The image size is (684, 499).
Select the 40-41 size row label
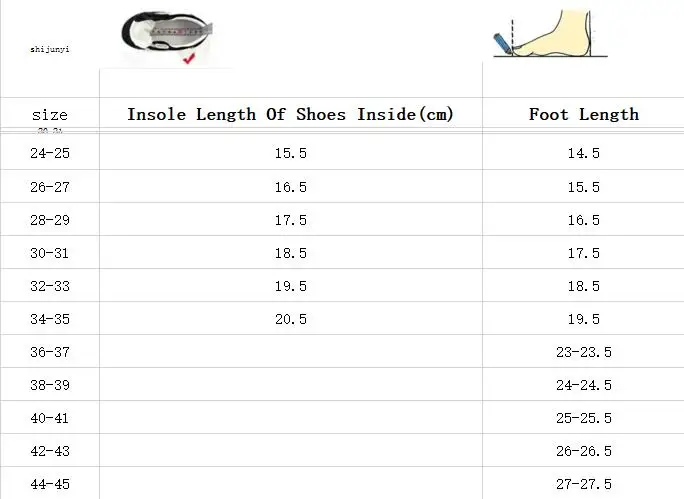[x=50, y=418]
